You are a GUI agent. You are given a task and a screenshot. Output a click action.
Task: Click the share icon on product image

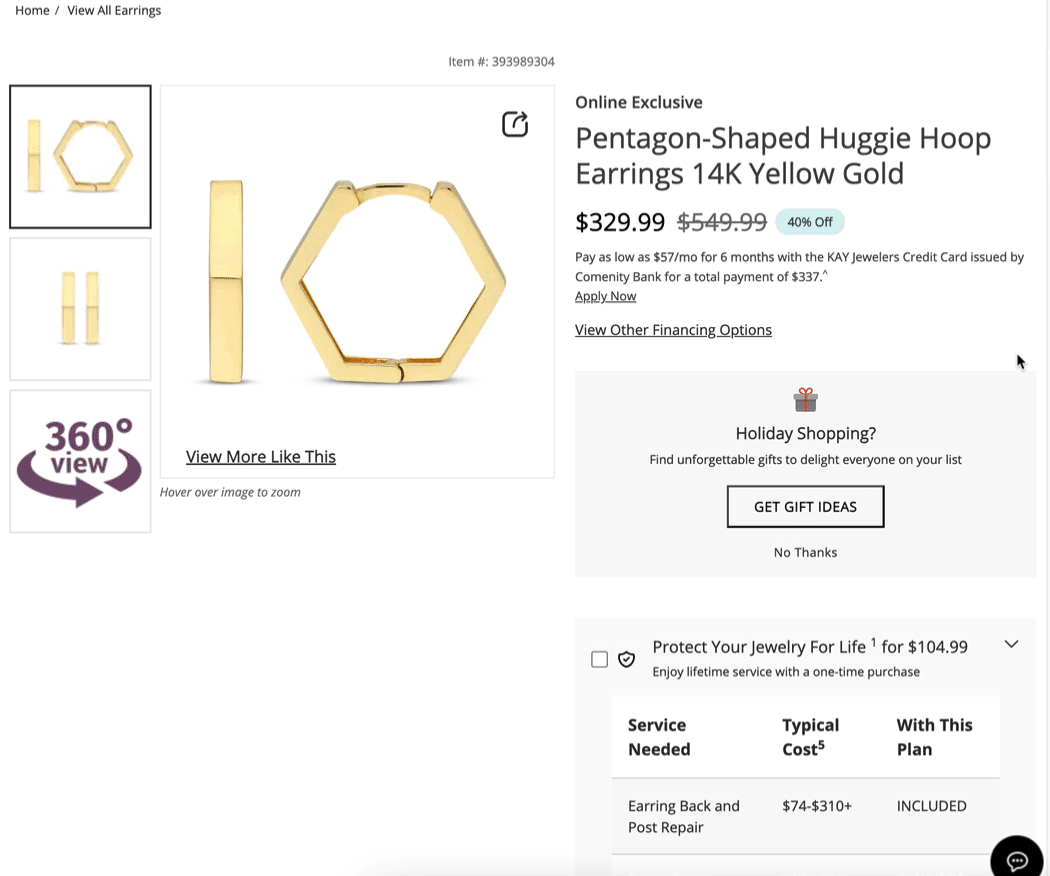(515, 124)
